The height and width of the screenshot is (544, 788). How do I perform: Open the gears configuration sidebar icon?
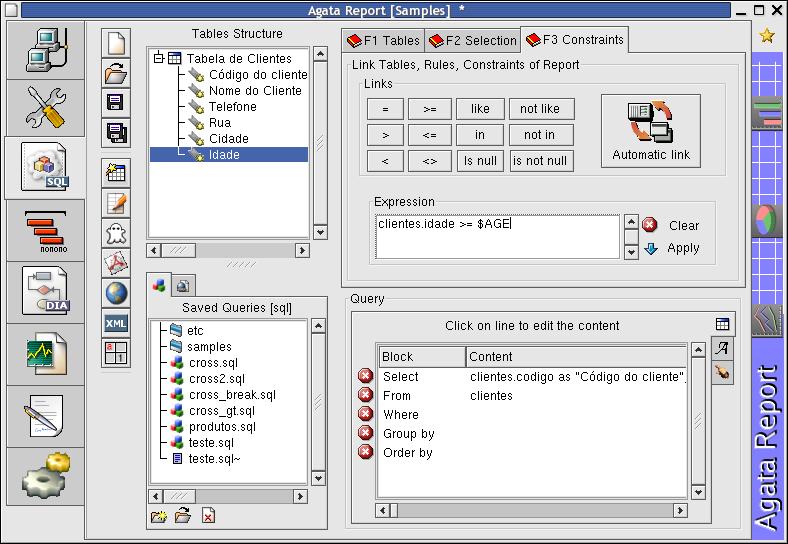tap(46, 476)
